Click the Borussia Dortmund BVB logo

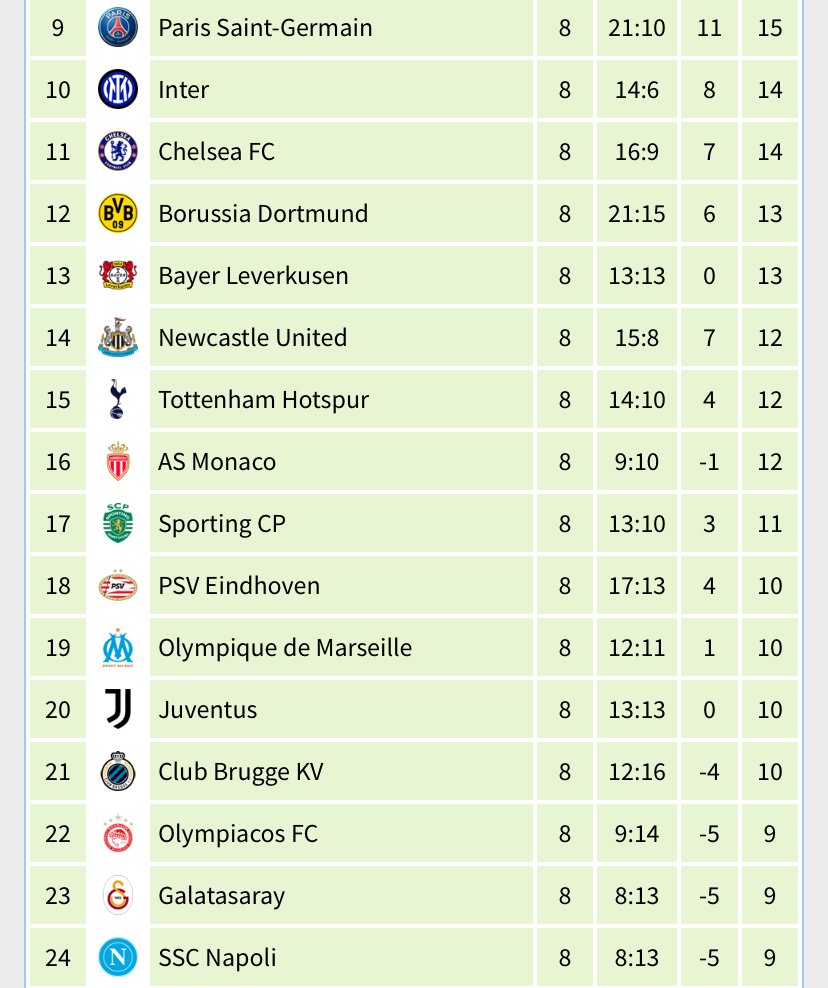click(x=118, y=214)
